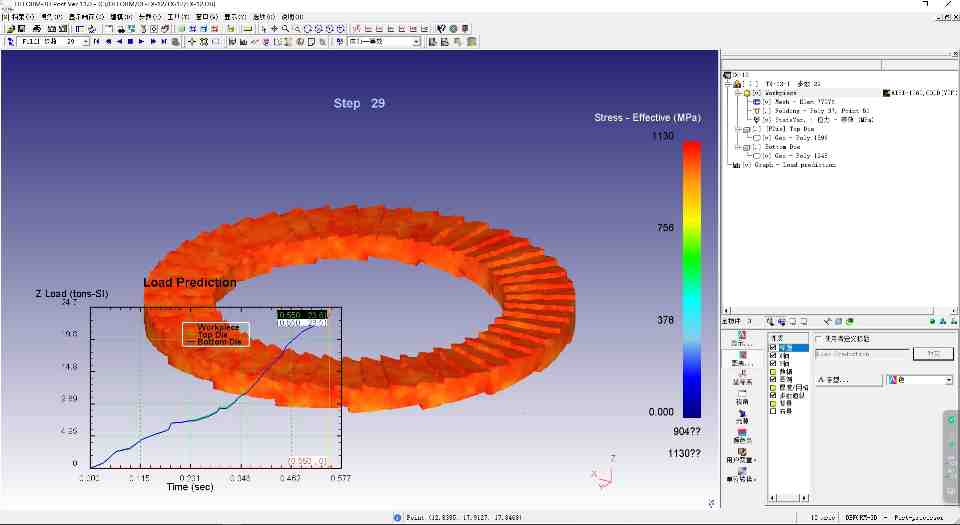Open the state variable dropdown in toolbar
Screen dimensions: 960x525
coord(416,42)
